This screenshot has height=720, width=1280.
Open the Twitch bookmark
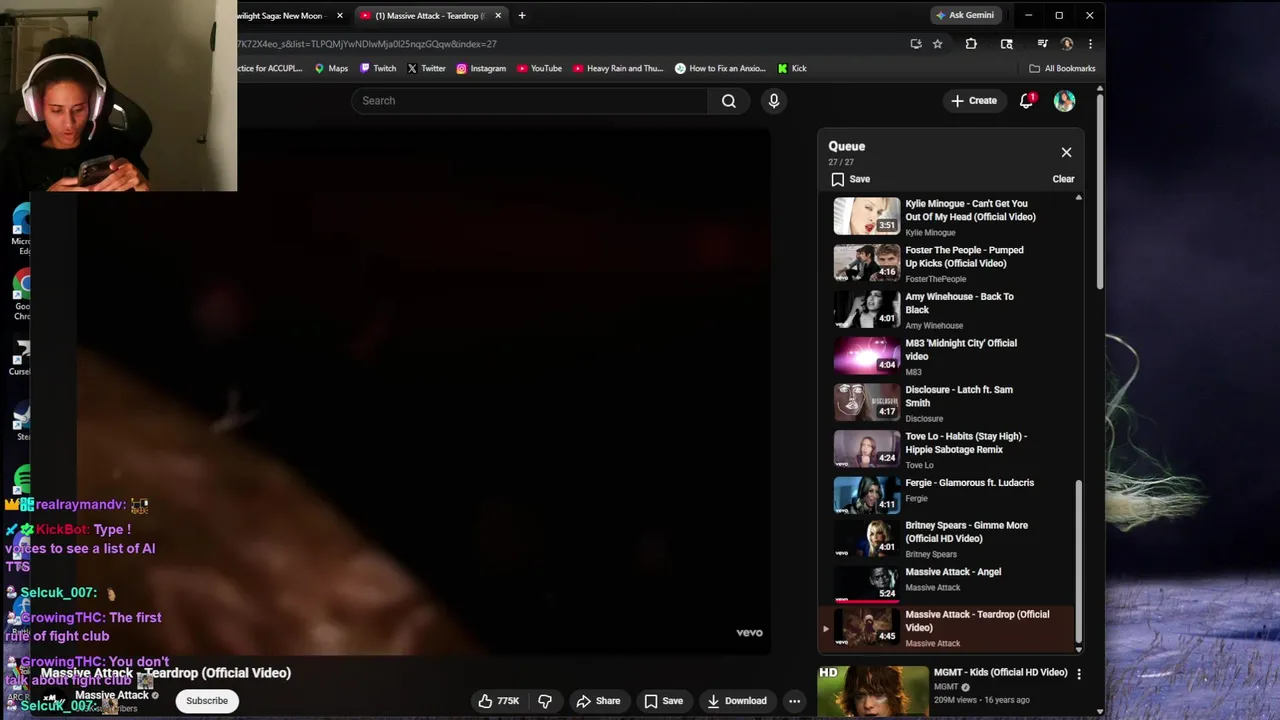click(x=377, y=68)
